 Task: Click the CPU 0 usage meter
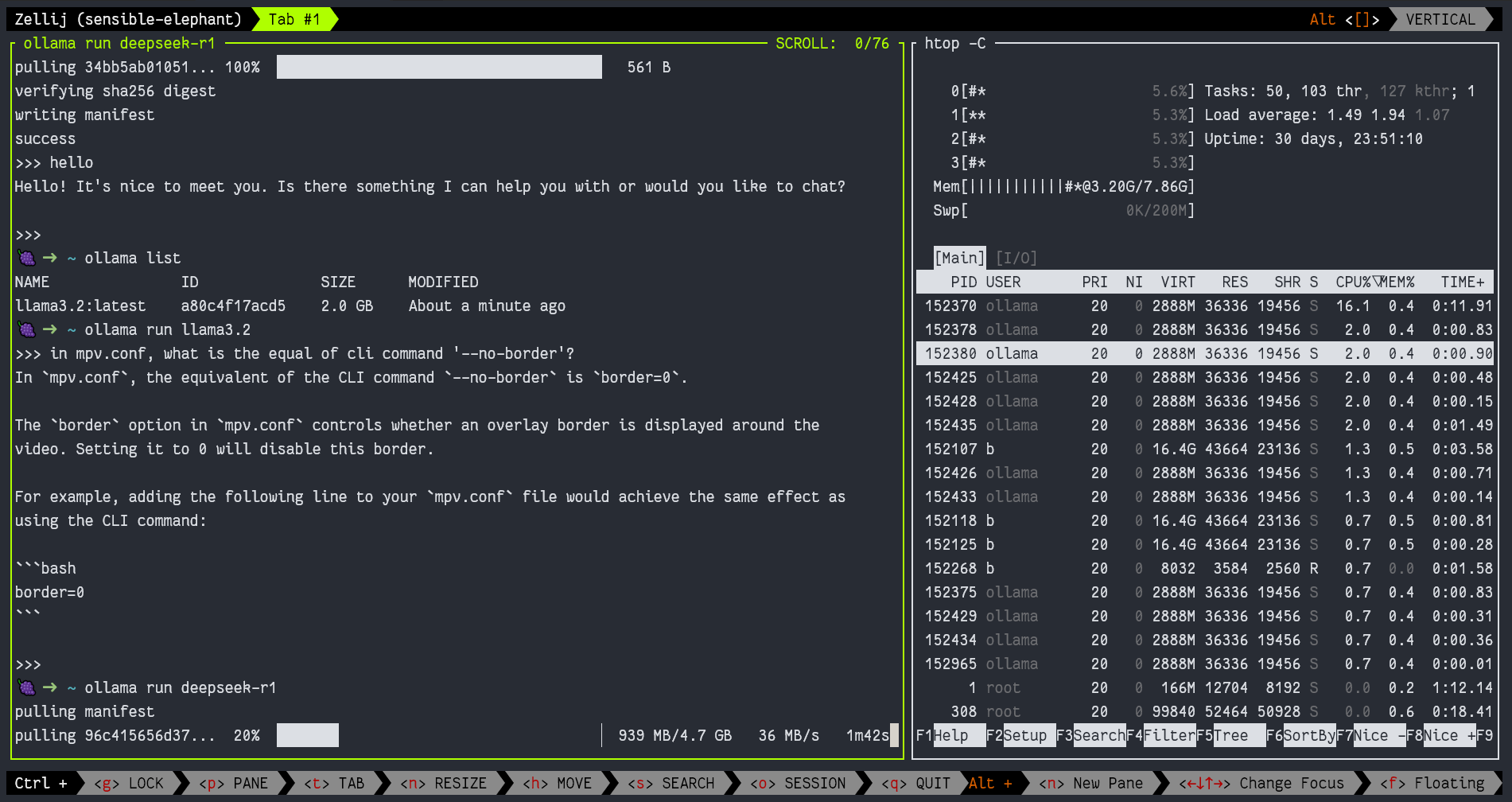pyautogui.click(x=1073, y=91)
